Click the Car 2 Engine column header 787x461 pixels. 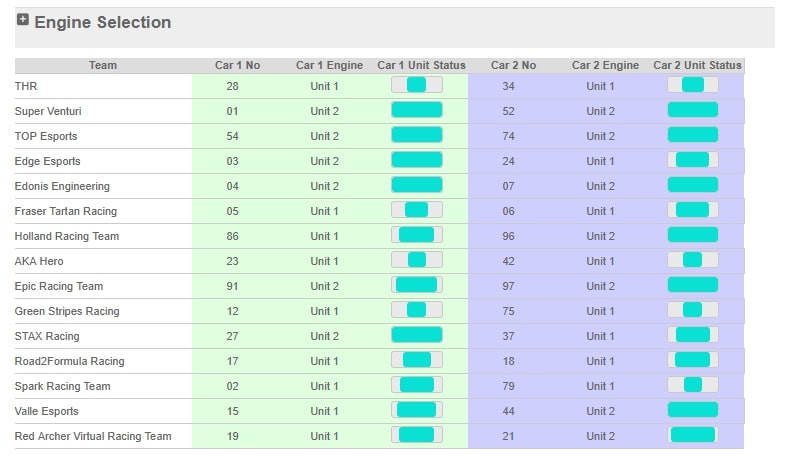coord(605,65)
